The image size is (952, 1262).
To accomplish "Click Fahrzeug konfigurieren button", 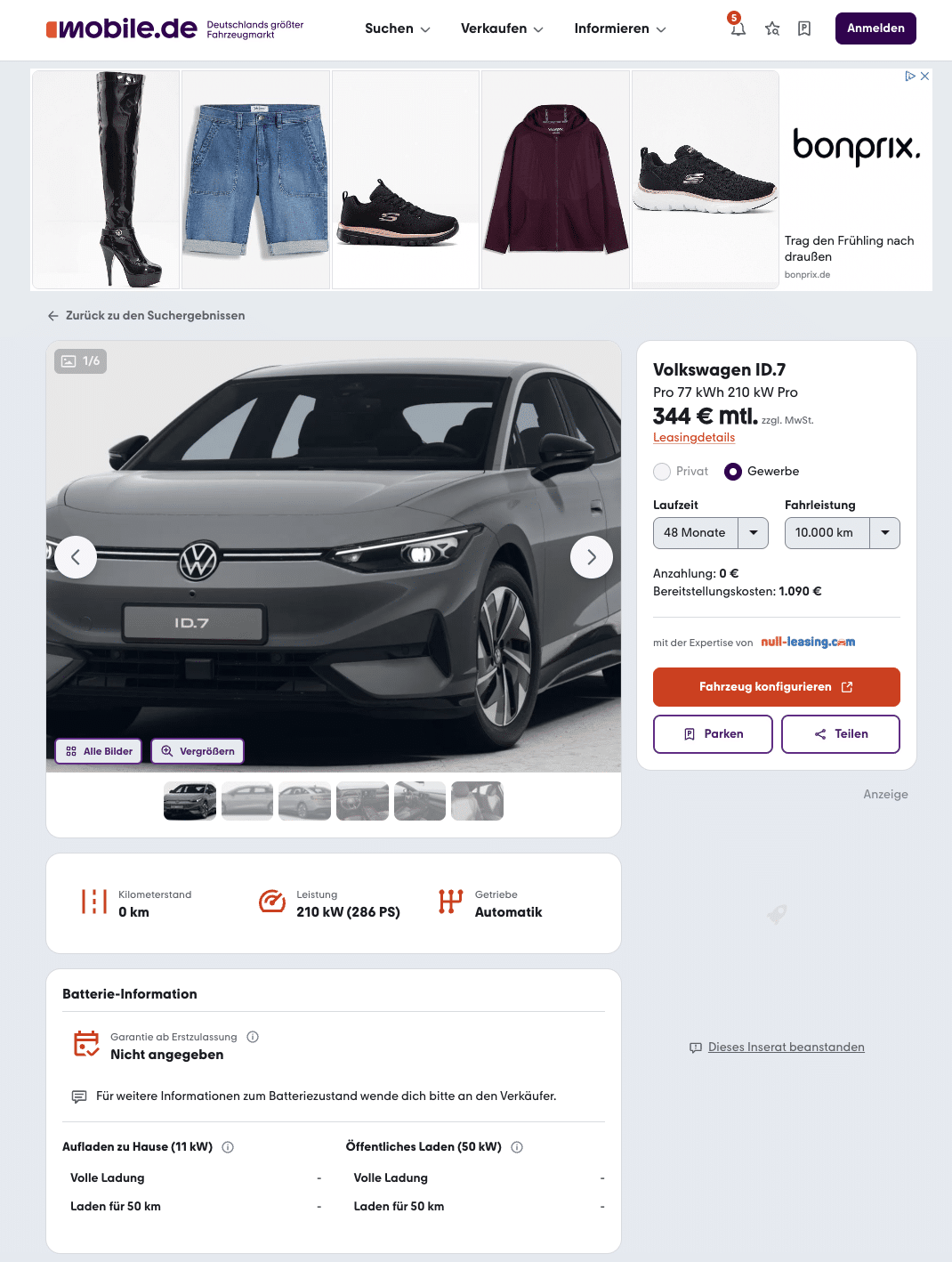I will [777, 687].
